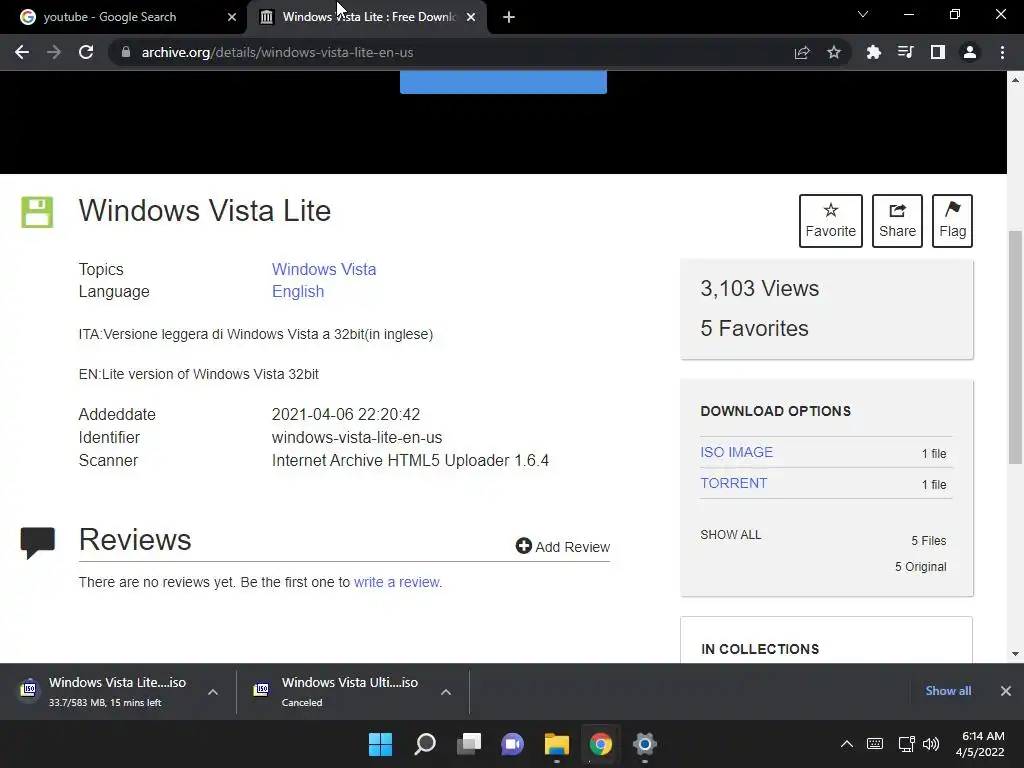Download the TORRENT option
Image resolution: width=1024 pixels, height=768 pixels.
(733, 483)
